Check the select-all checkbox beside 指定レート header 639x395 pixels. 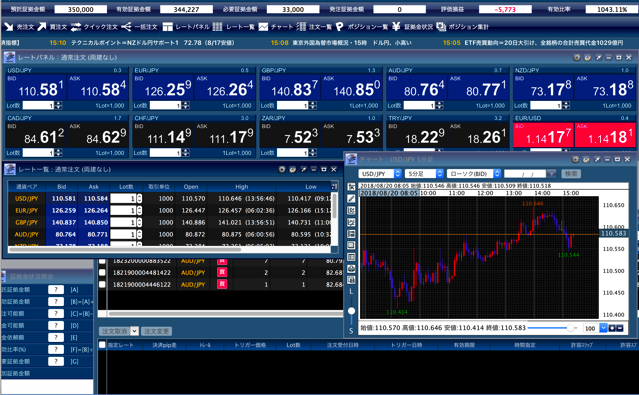pyautogui.click(x=102, y=345)
